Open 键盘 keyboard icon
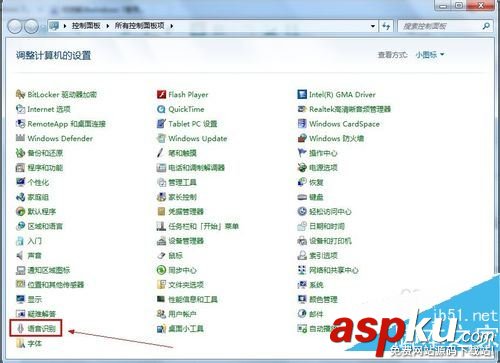 (302, 197)
